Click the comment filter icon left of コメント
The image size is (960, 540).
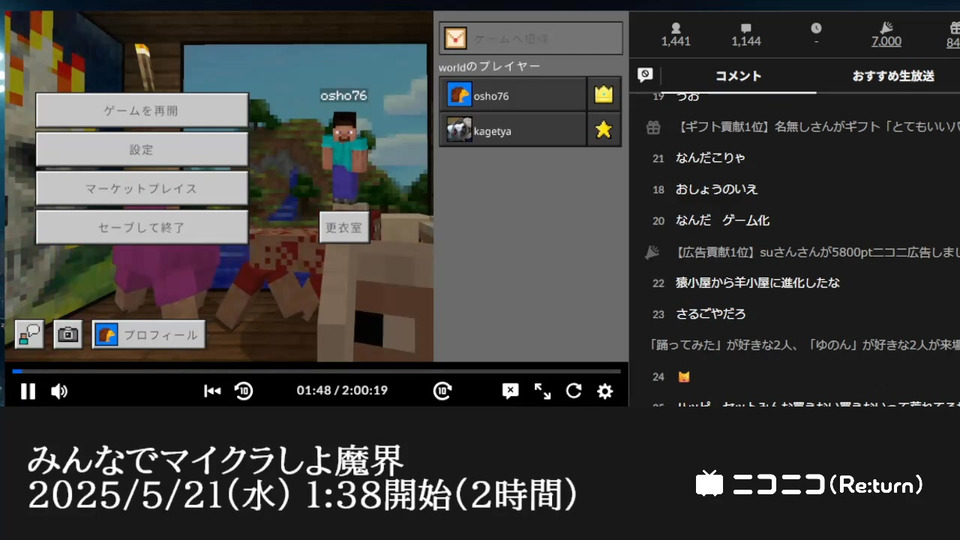(x=645, y=75)
